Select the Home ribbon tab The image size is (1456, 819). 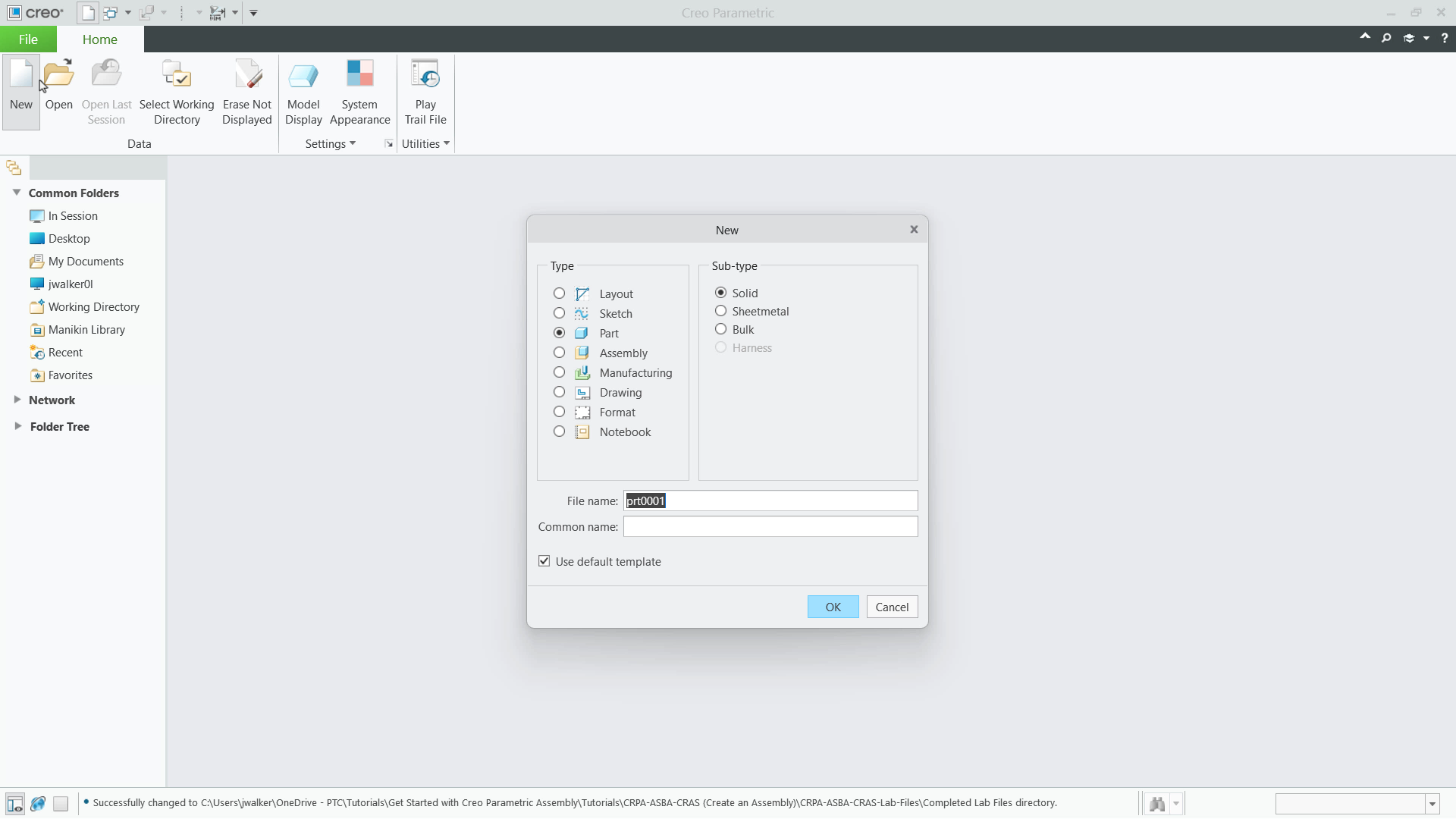point(99,39)
